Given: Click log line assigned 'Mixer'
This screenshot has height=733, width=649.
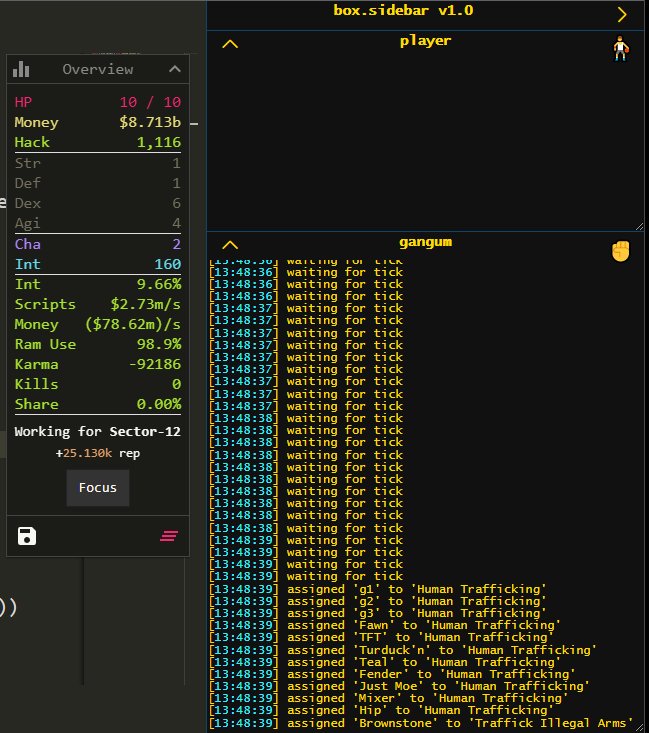Looking at the screenshot, I should point(389,698).
